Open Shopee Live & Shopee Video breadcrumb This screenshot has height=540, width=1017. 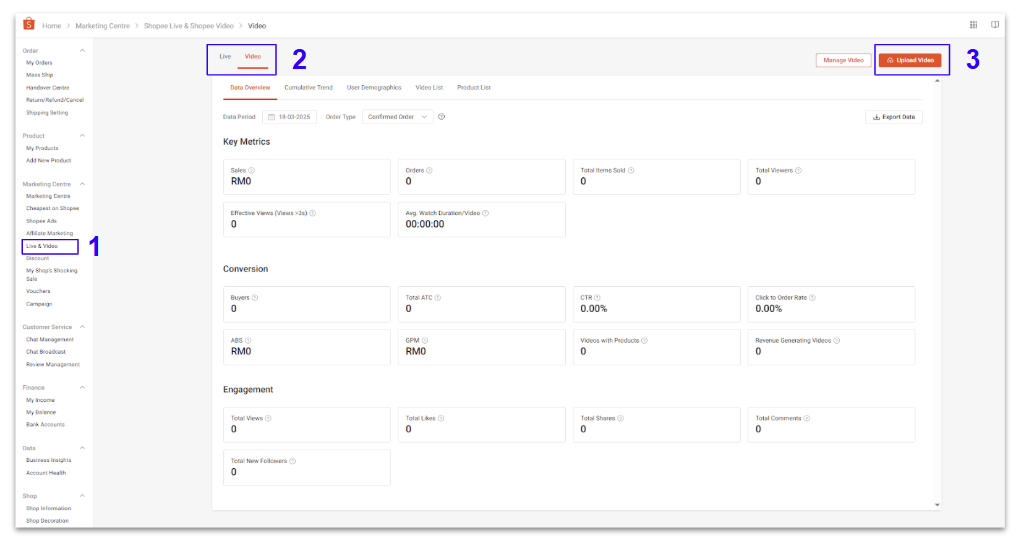189,26
